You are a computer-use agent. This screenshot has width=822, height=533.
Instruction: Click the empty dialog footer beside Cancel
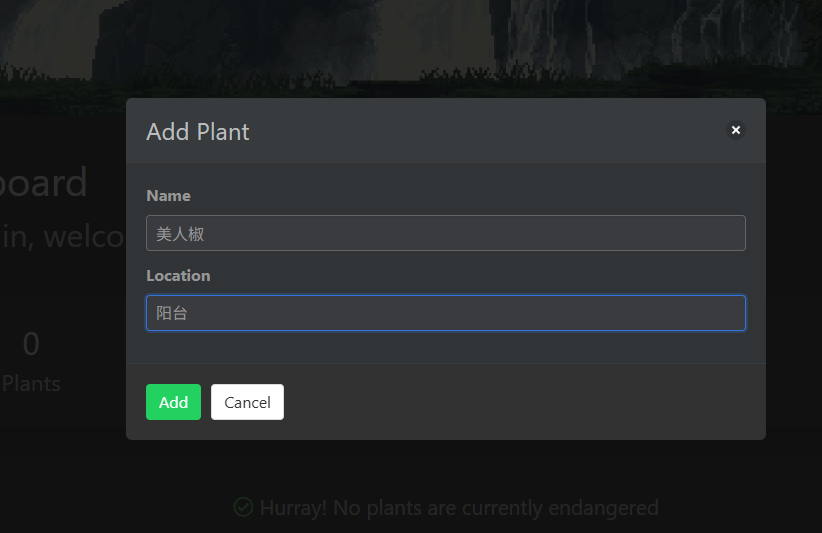coord(524,402)
